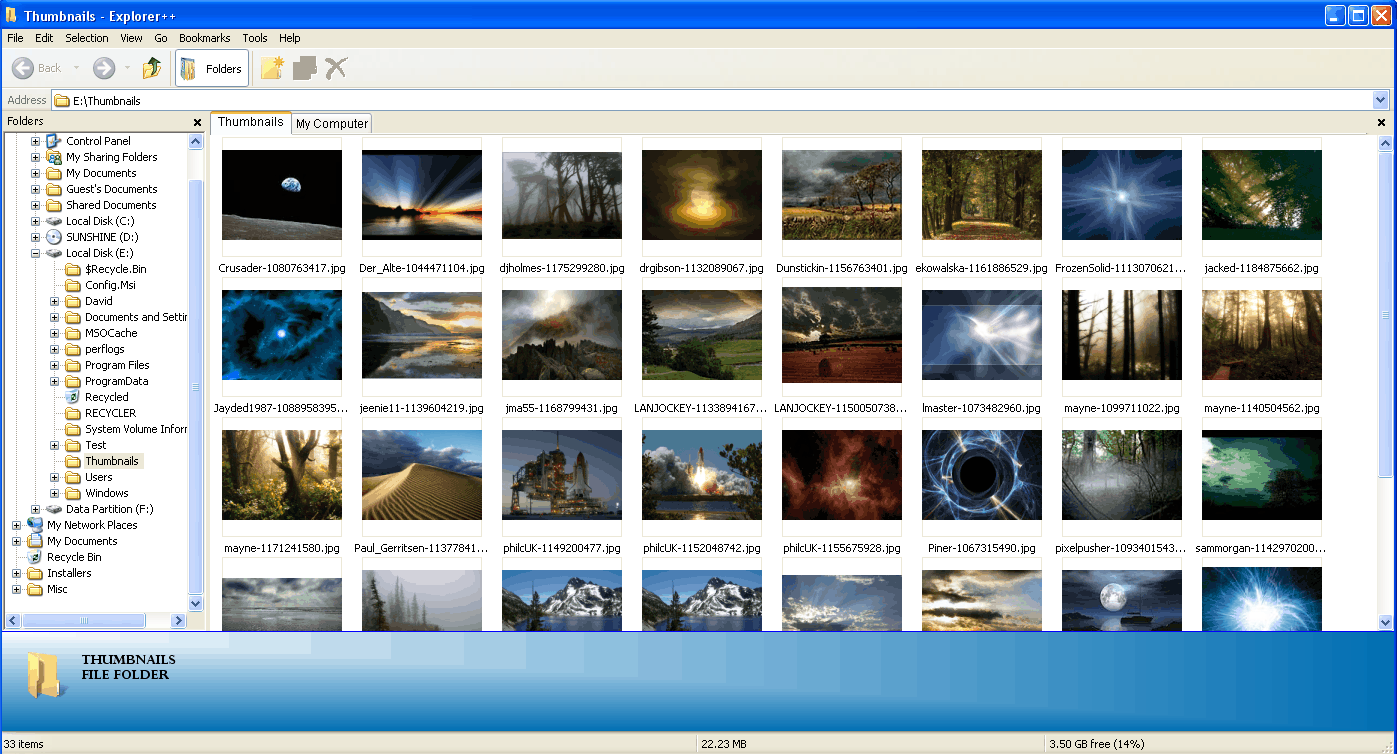Open the File menu
The width and height of the screenshot is (1397, 754).
coord(15,38)
